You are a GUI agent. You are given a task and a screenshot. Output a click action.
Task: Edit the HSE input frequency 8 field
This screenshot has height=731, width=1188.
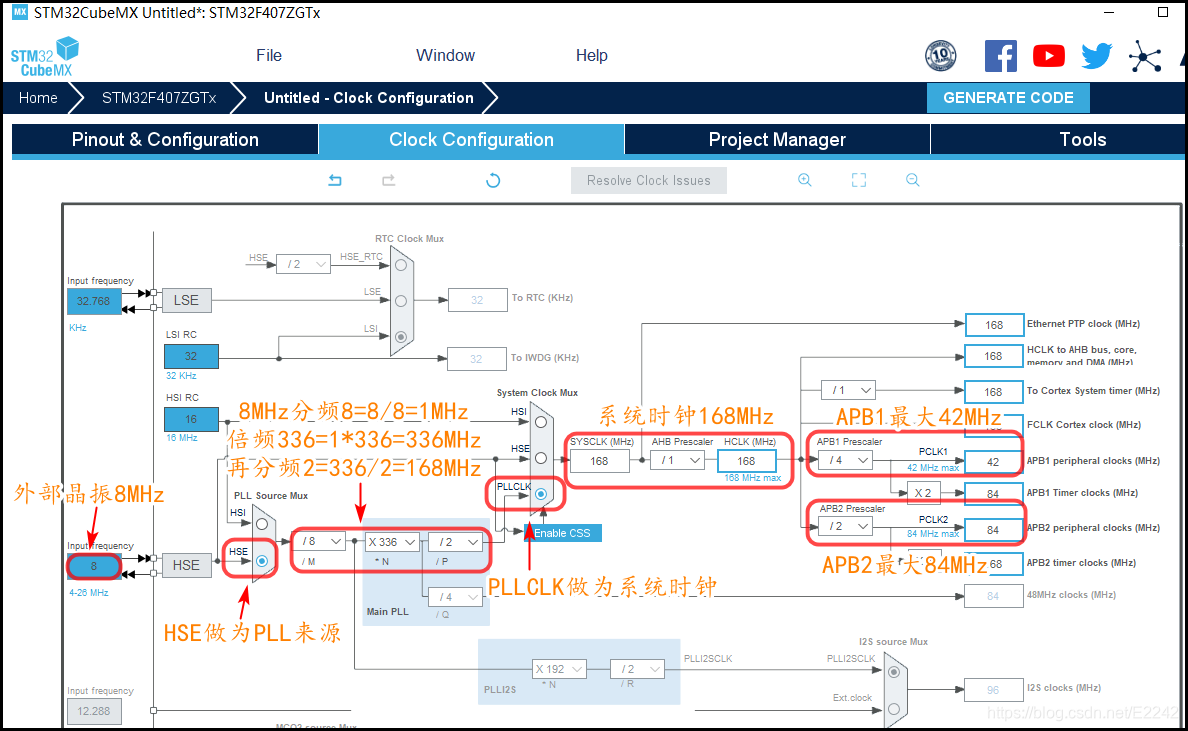click(x=94, y=566)
